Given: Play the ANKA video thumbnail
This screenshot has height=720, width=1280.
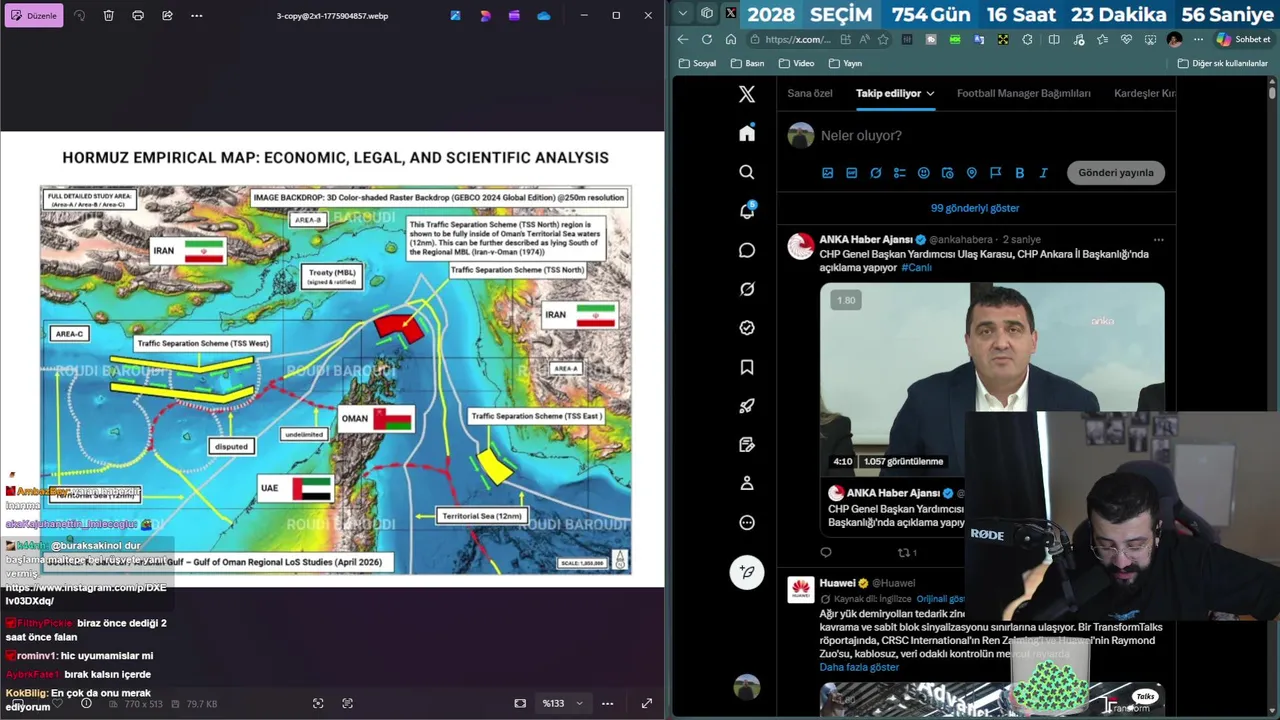Looking at the screenshot, I should tap(992, 378).
